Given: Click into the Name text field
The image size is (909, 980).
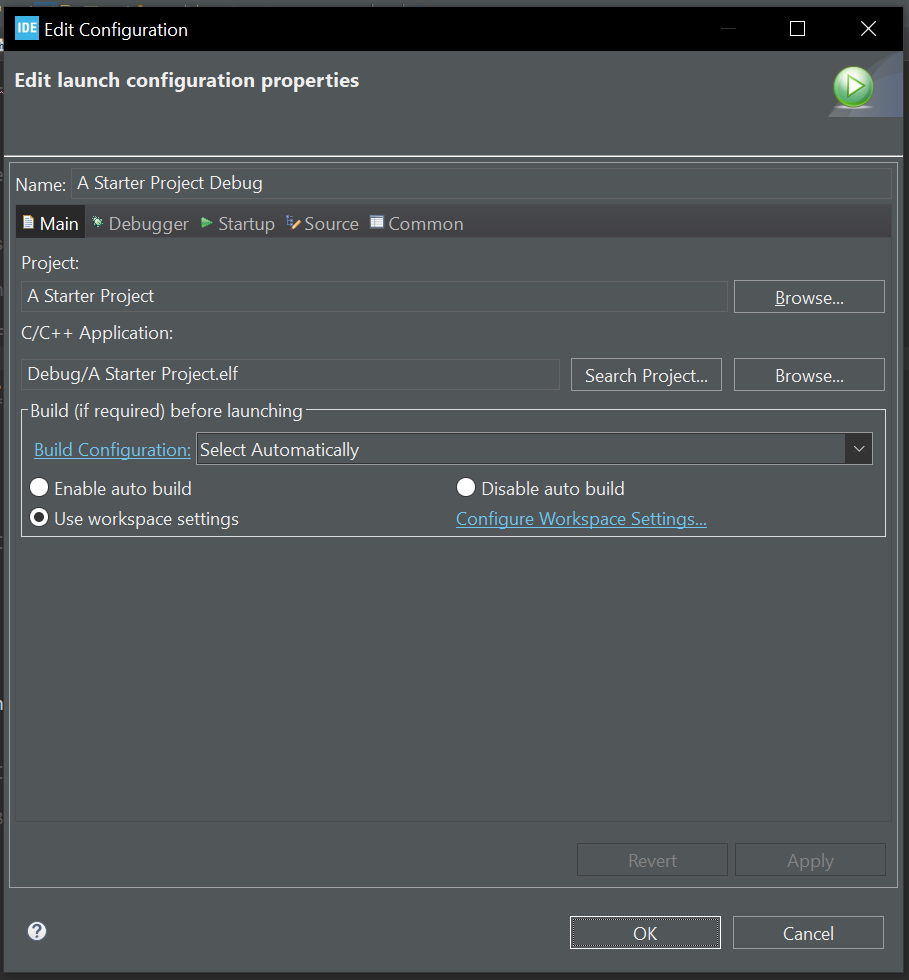Looking at the screenshot, I should point(480,183).
